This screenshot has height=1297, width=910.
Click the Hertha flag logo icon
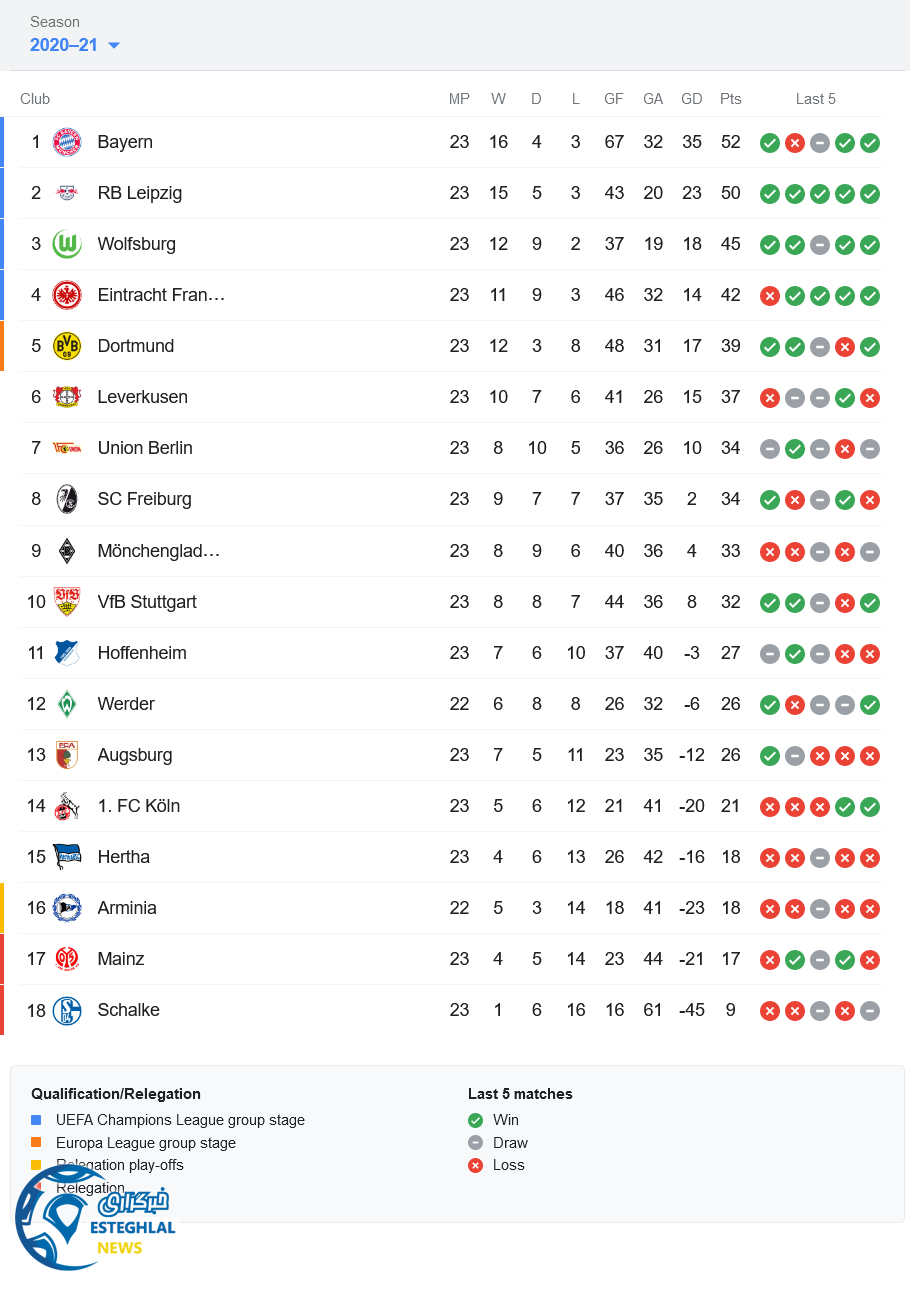pos(67,857)
